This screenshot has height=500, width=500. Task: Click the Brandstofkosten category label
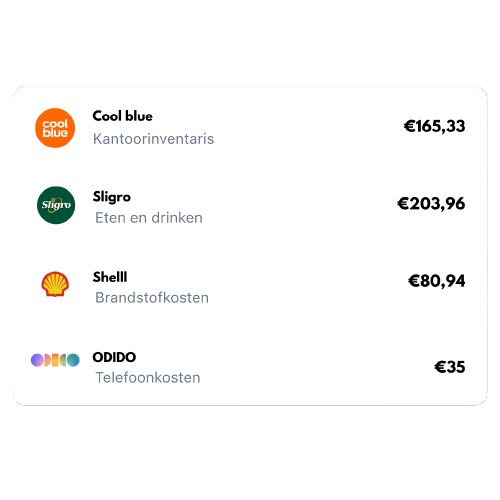152,298
